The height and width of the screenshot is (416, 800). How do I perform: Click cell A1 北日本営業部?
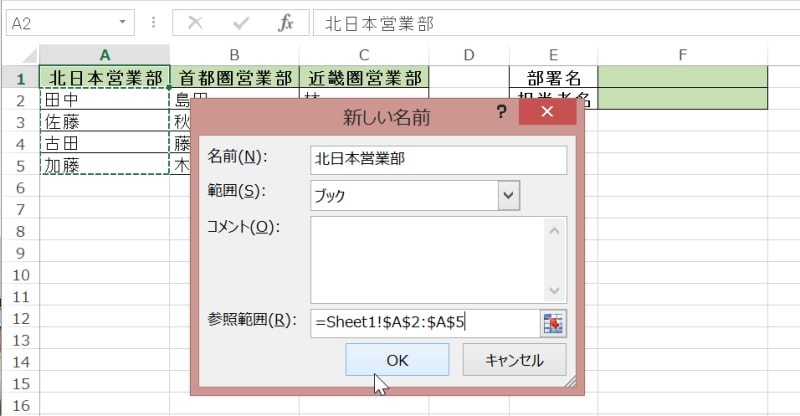coord(105,78)
